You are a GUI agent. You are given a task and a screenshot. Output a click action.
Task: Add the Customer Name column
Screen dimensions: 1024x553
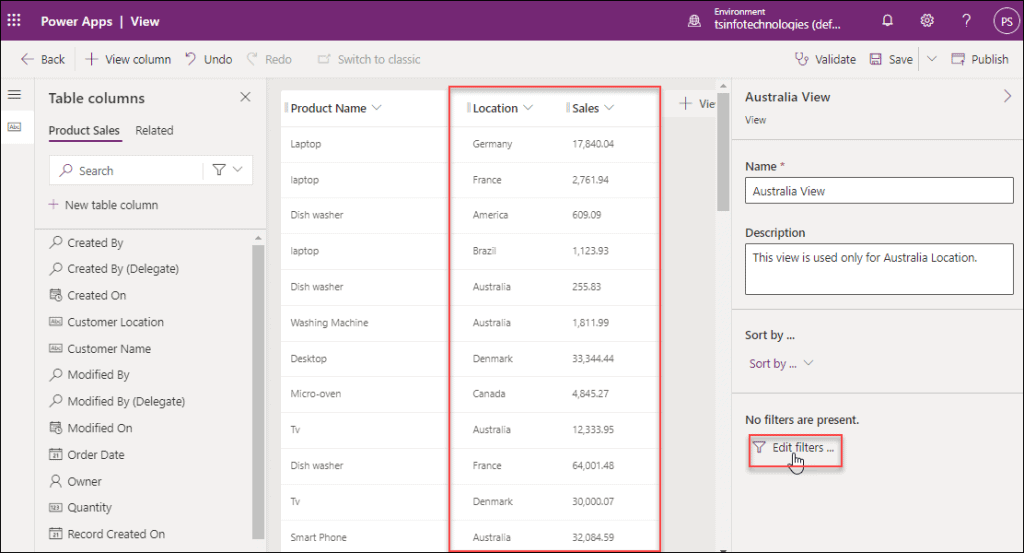[100, 349]
